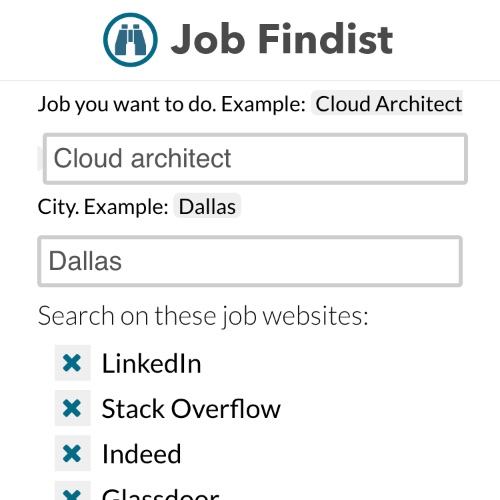The image size is (500, 500).
Task: Click the Glassdoor website label
Action: (161, 494)
